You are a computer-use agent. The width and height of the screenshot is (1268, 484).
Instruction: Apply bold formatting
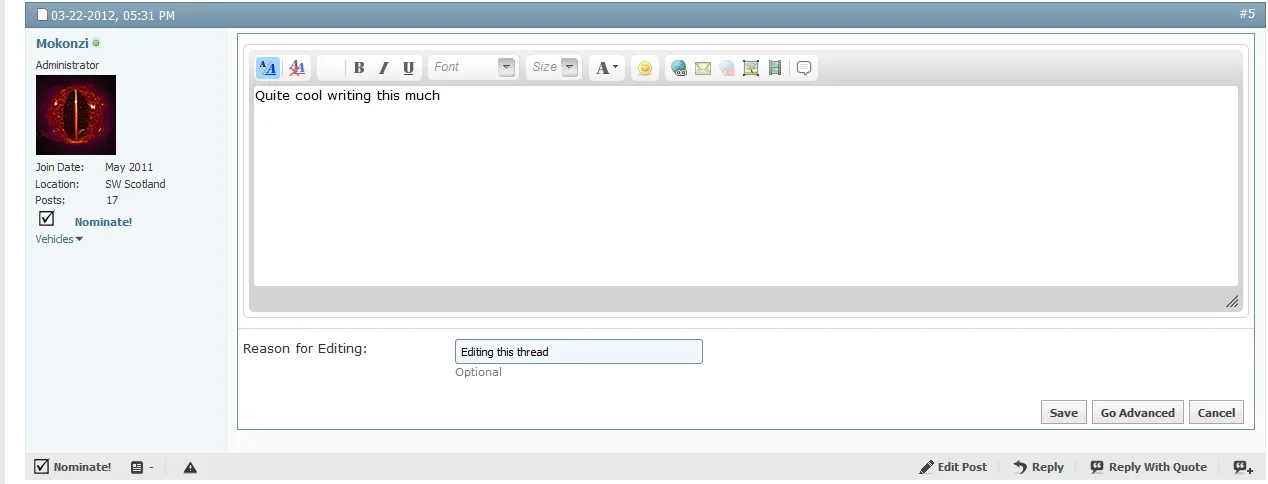359,68
